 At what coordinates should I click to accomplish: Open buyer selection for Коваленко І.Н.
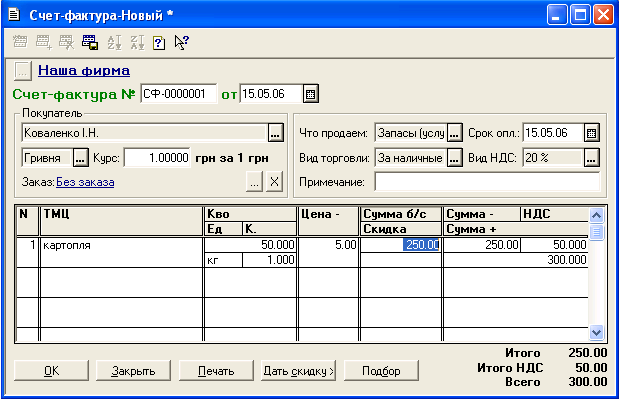click(x=276, y=133)
